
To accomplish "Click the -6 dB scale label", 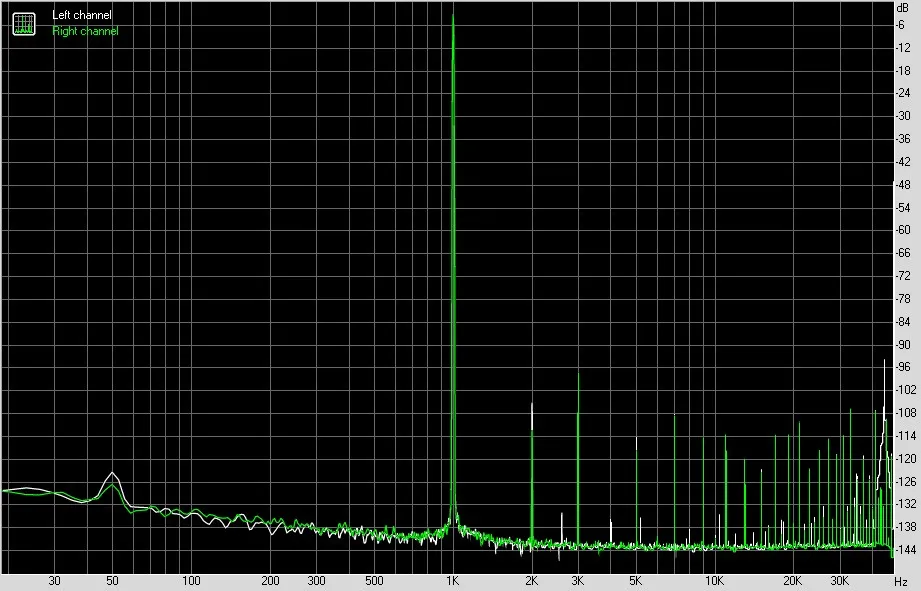I will tap(900, 25).
